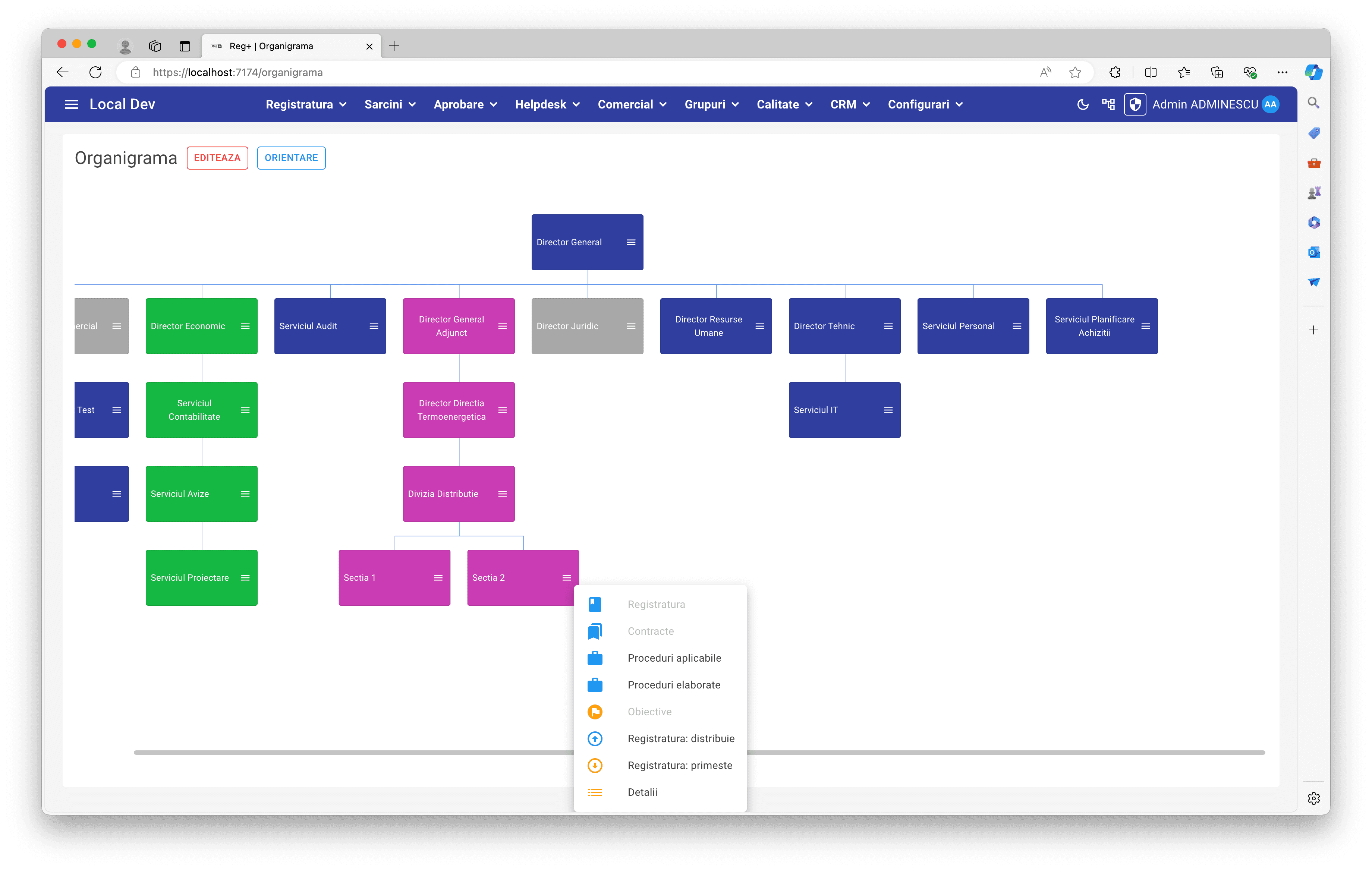Open the Sectia 1 node menu icon

pyautogui.click(x=438, y=578)
